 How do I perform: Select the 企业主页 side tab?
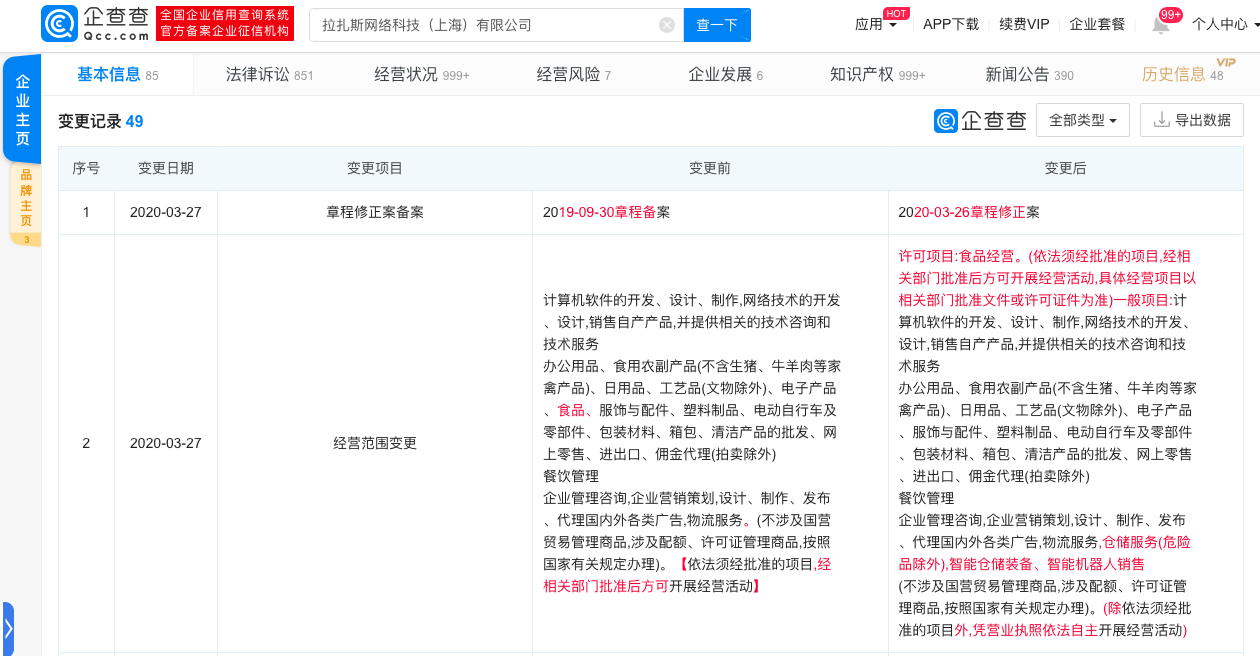tap(22, 110)
